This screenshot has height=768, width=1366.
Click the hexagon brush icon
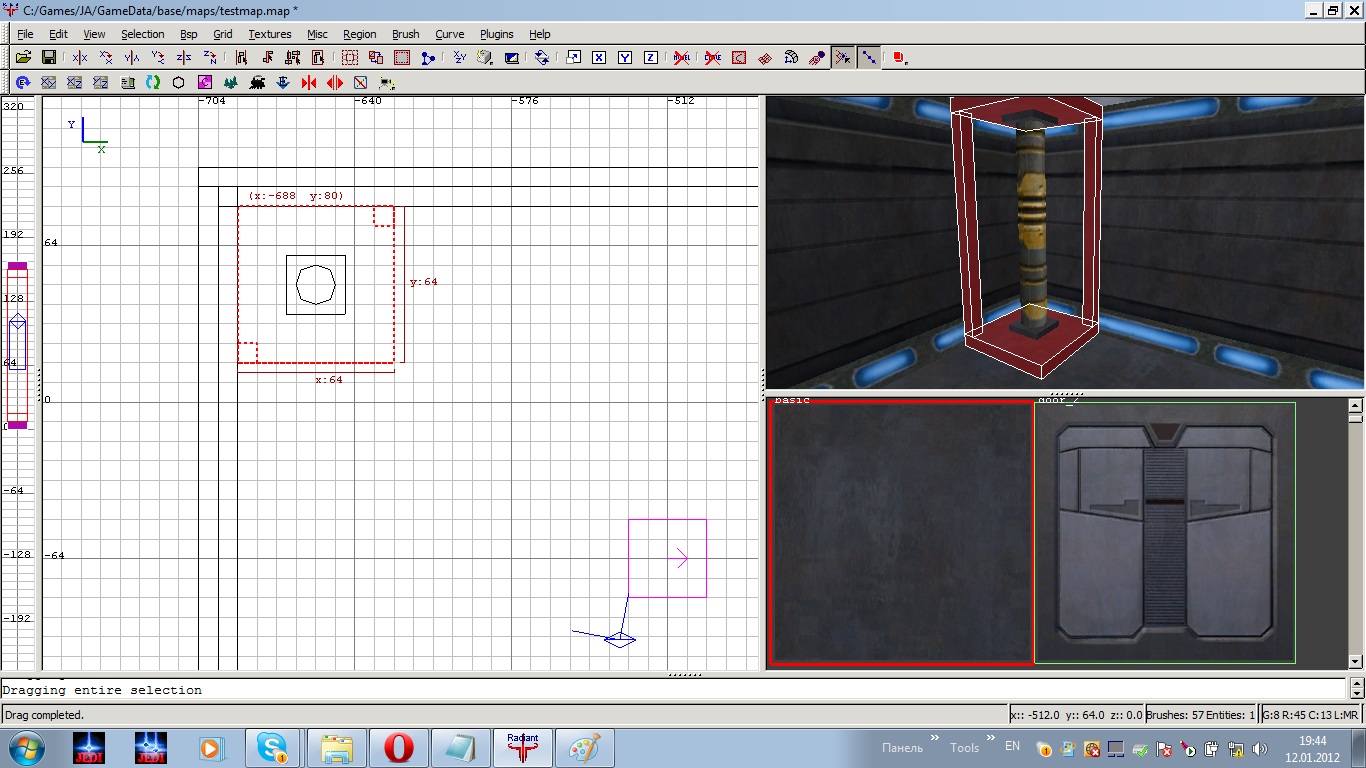[178, 82]
